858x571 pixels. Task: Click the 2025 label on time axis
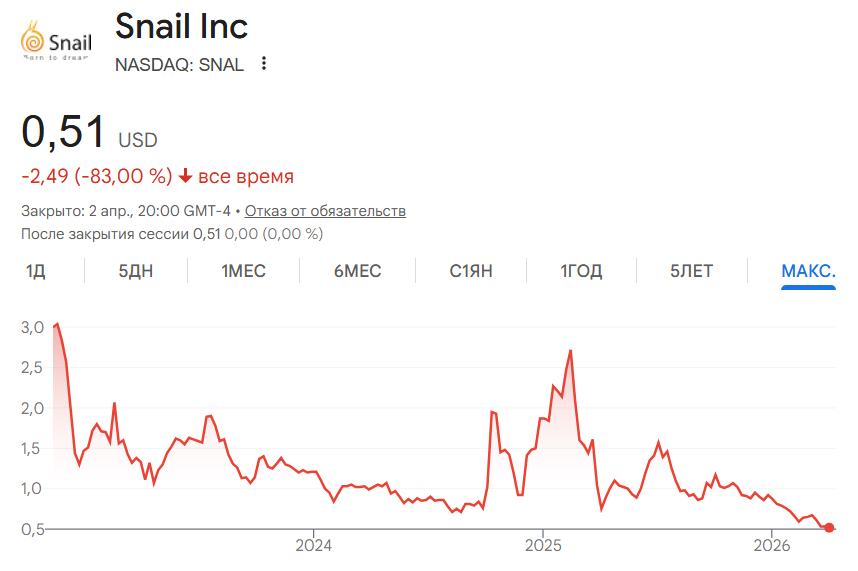pyautogui.click(x=542, y=548)
